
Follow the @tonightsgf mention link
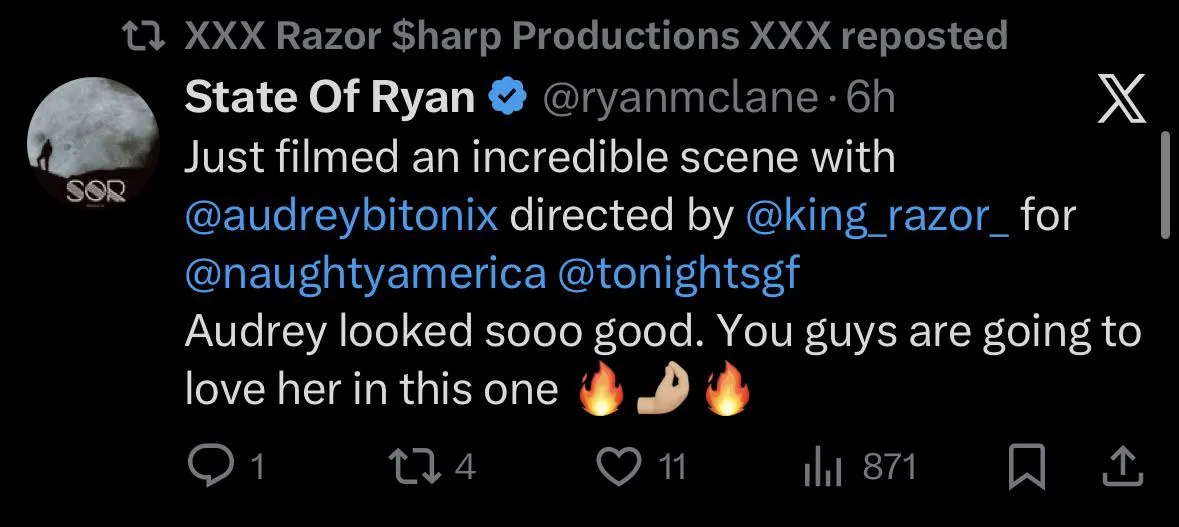[x=684, y=274]
